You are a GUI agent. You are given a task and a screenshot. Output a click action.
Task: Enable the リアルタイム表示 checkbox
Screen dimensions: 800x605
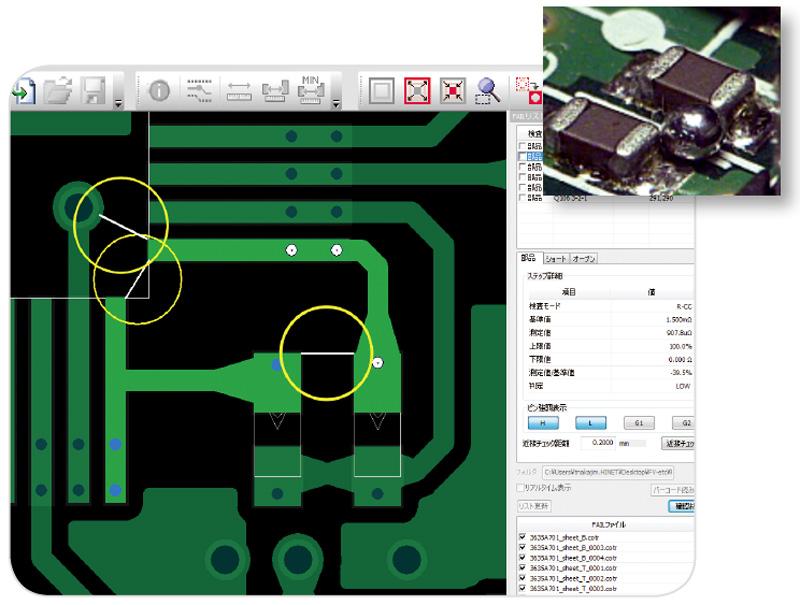tap(518, 488)
